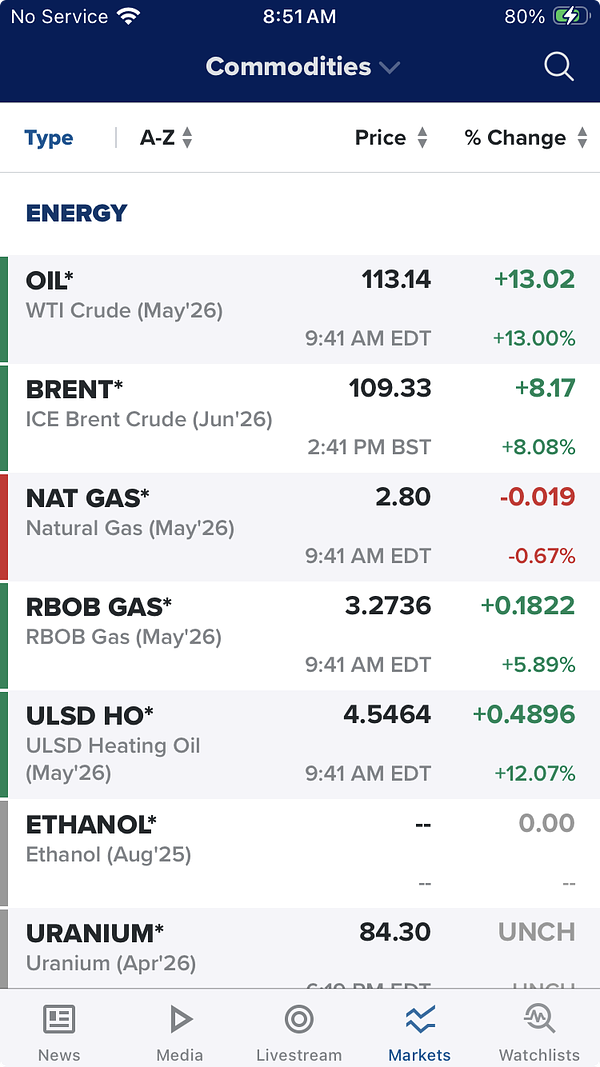Viewport: 600px width, 1067px height.
Task: Tap the search magnifier icon
Action: [x=559, y=67]
